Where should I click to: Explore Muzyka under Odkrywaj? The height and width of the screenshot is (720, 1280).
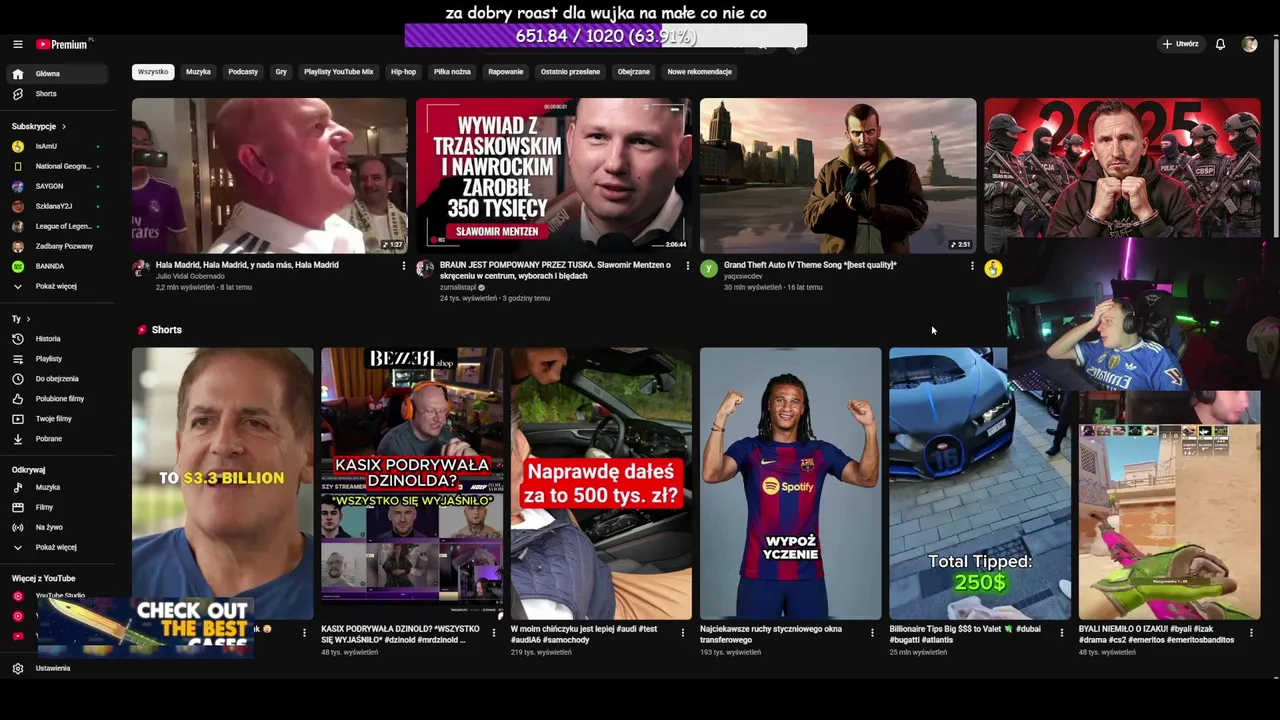59,488
